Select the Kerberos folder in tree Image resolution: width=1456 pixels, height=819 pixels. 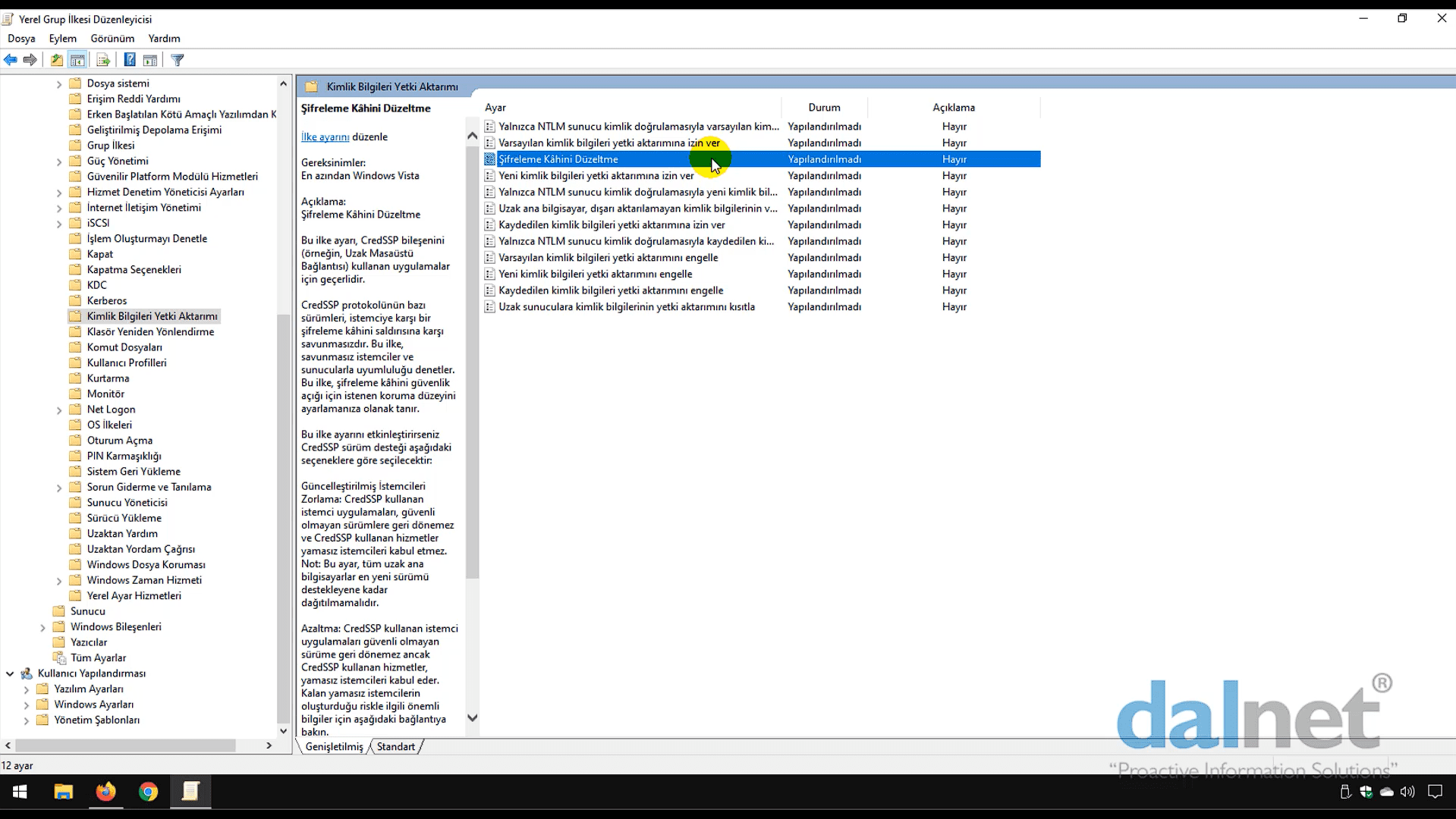pyautogui.click(x=106, y=301)
